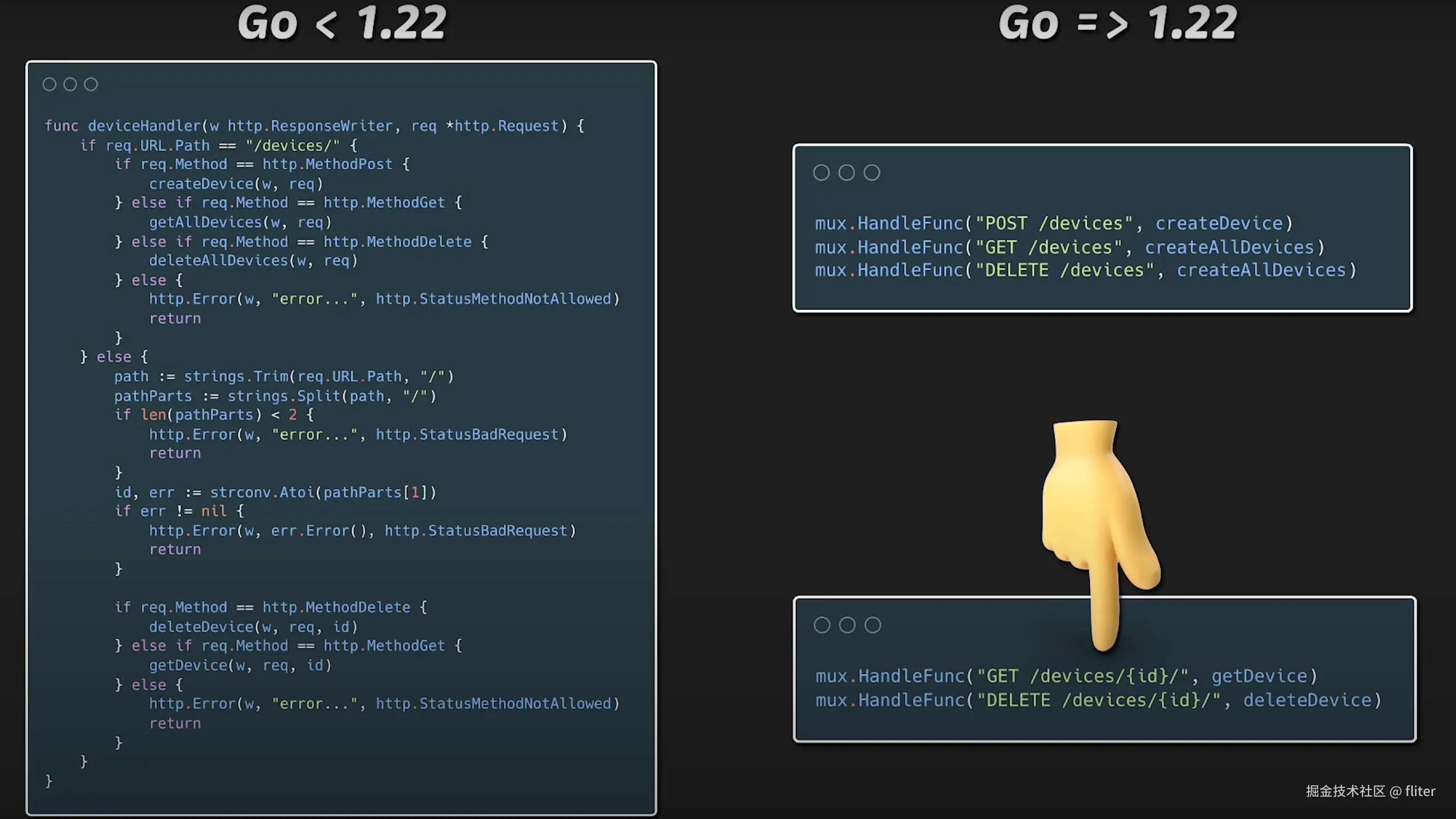
Task: Click the "Go => 1.22" heading
Action: coord(1118,23)
